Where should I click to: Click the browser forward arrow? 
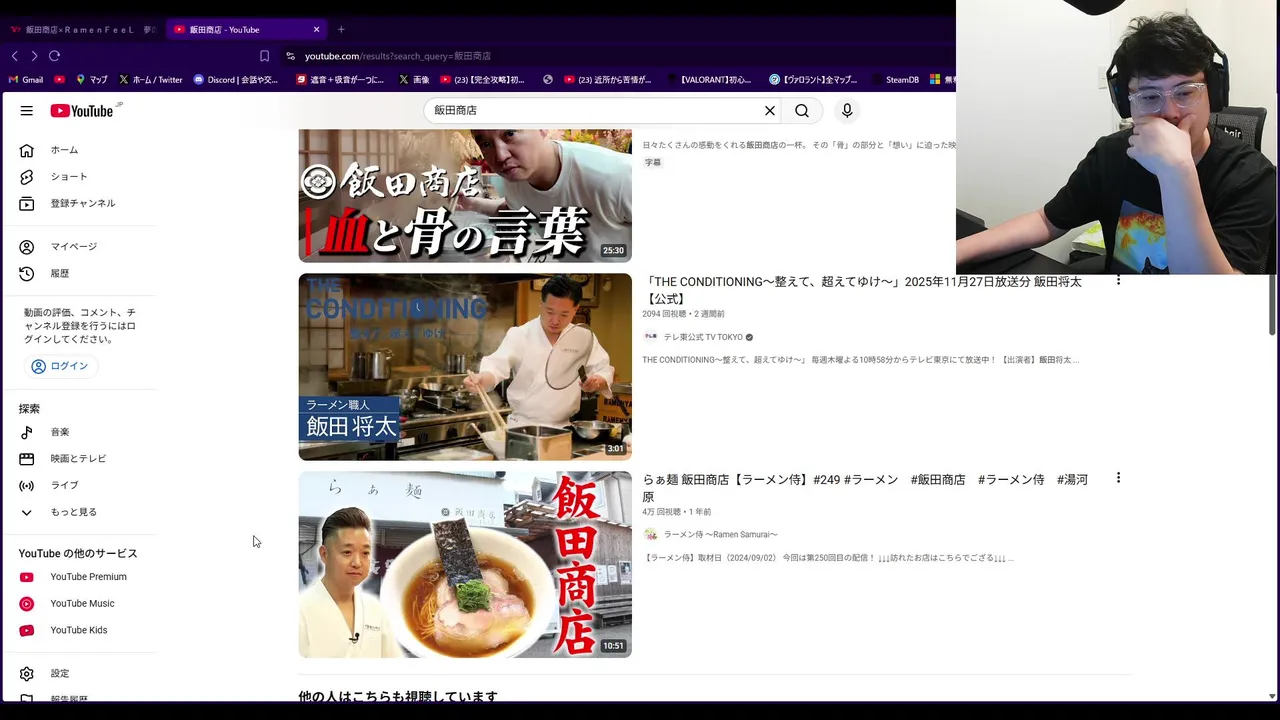34,56
